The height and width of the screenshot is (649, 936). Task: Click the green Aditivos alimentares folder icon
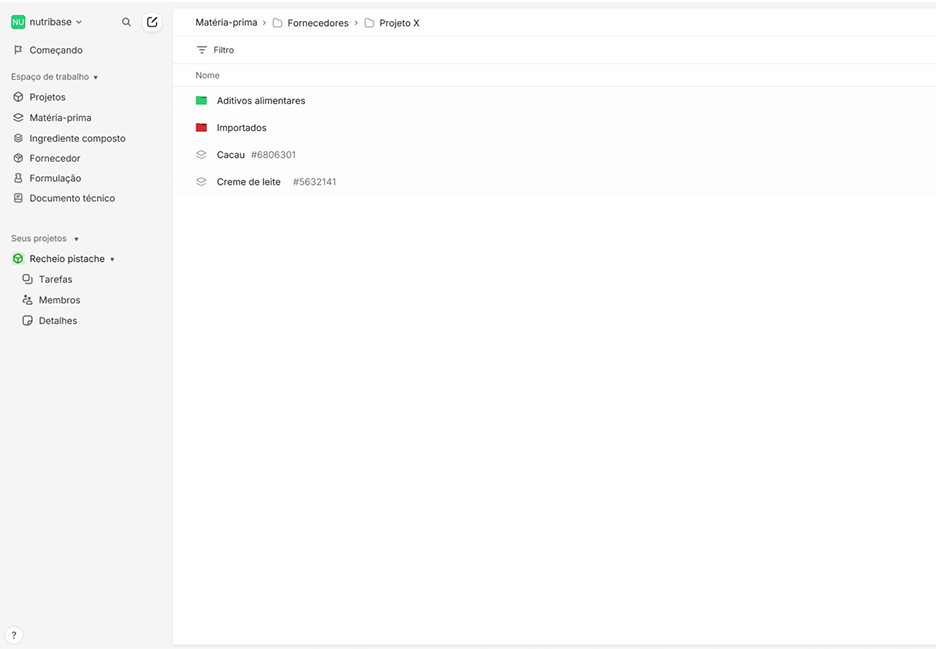(x=201, y=101)
